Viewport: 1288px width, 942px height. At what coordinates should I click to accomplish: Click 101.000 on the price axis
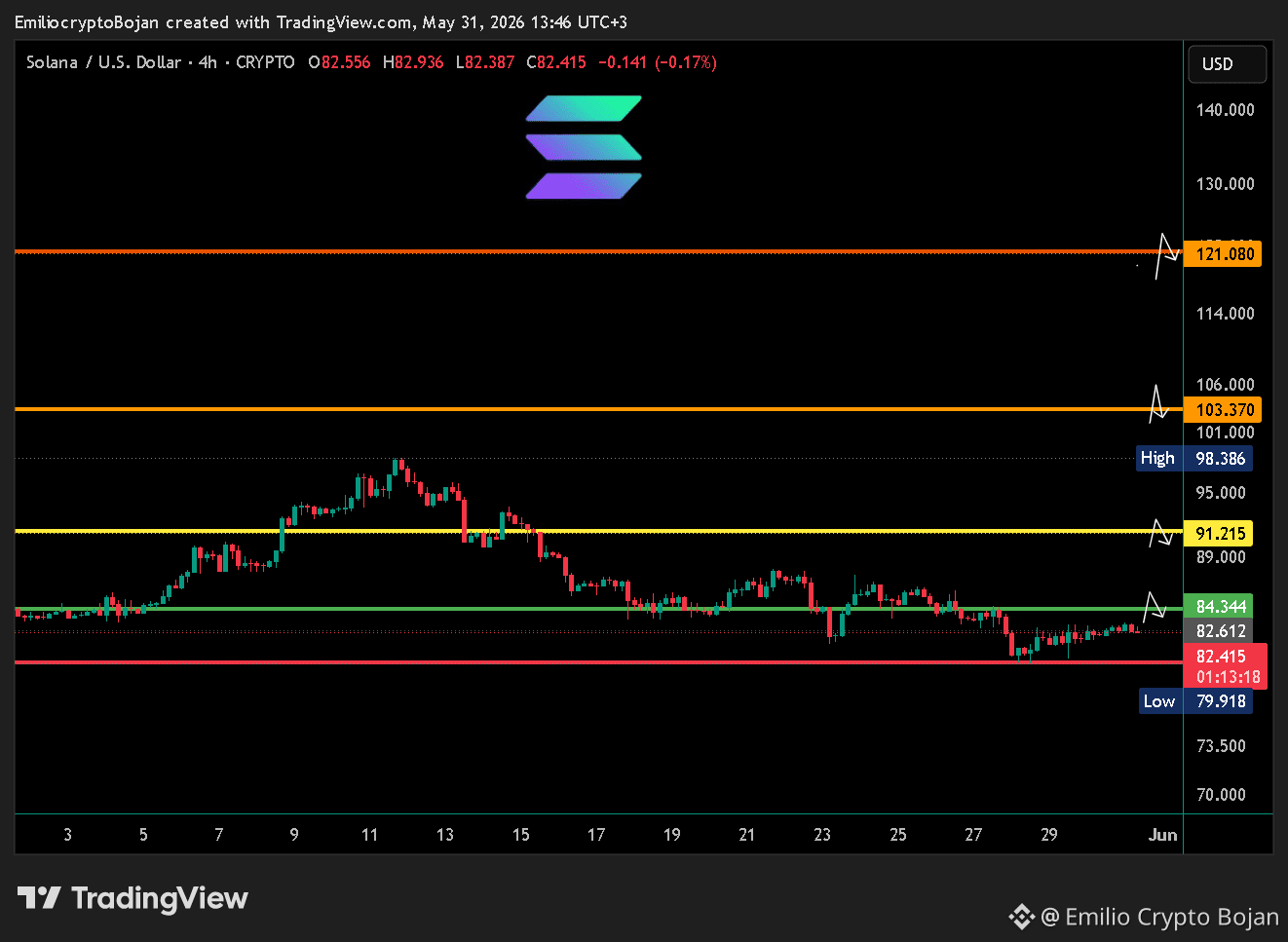pos(1225,433)
